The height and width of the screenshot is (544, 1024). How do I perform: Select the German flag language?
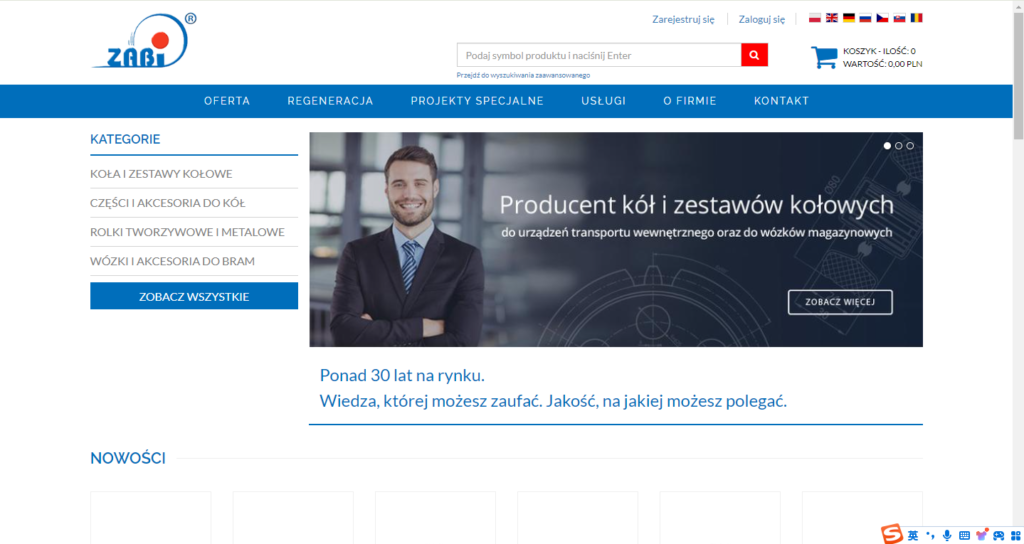click(848, 18)
